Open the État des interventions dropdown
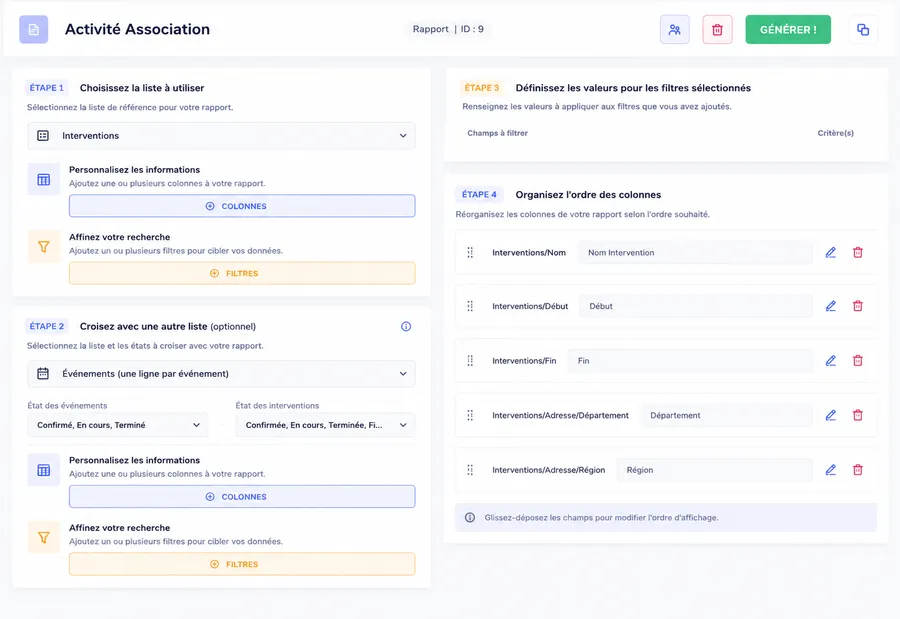The width and height of the screenshot is (900, 619). 325,425
